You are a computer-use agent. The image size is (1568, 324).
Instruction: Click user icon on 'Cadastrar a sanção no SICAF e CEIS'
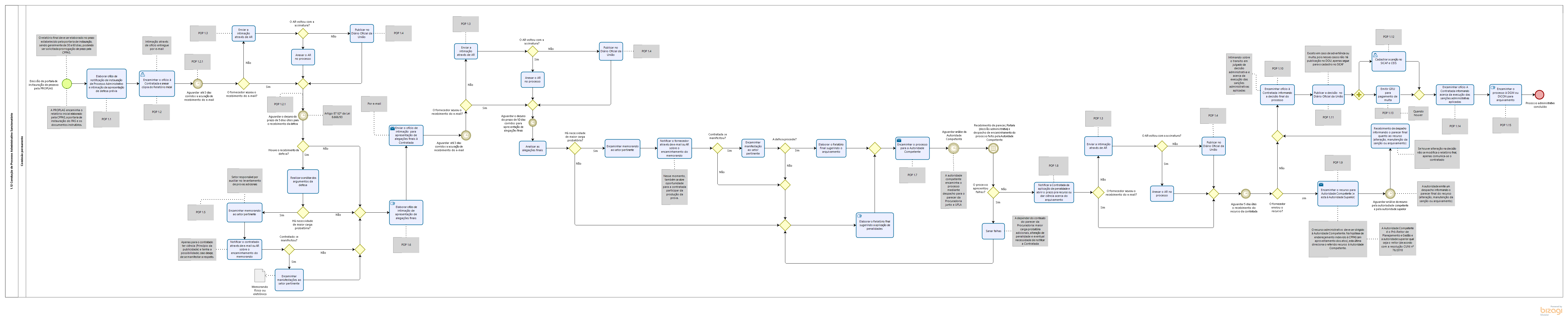[1375, 54]
